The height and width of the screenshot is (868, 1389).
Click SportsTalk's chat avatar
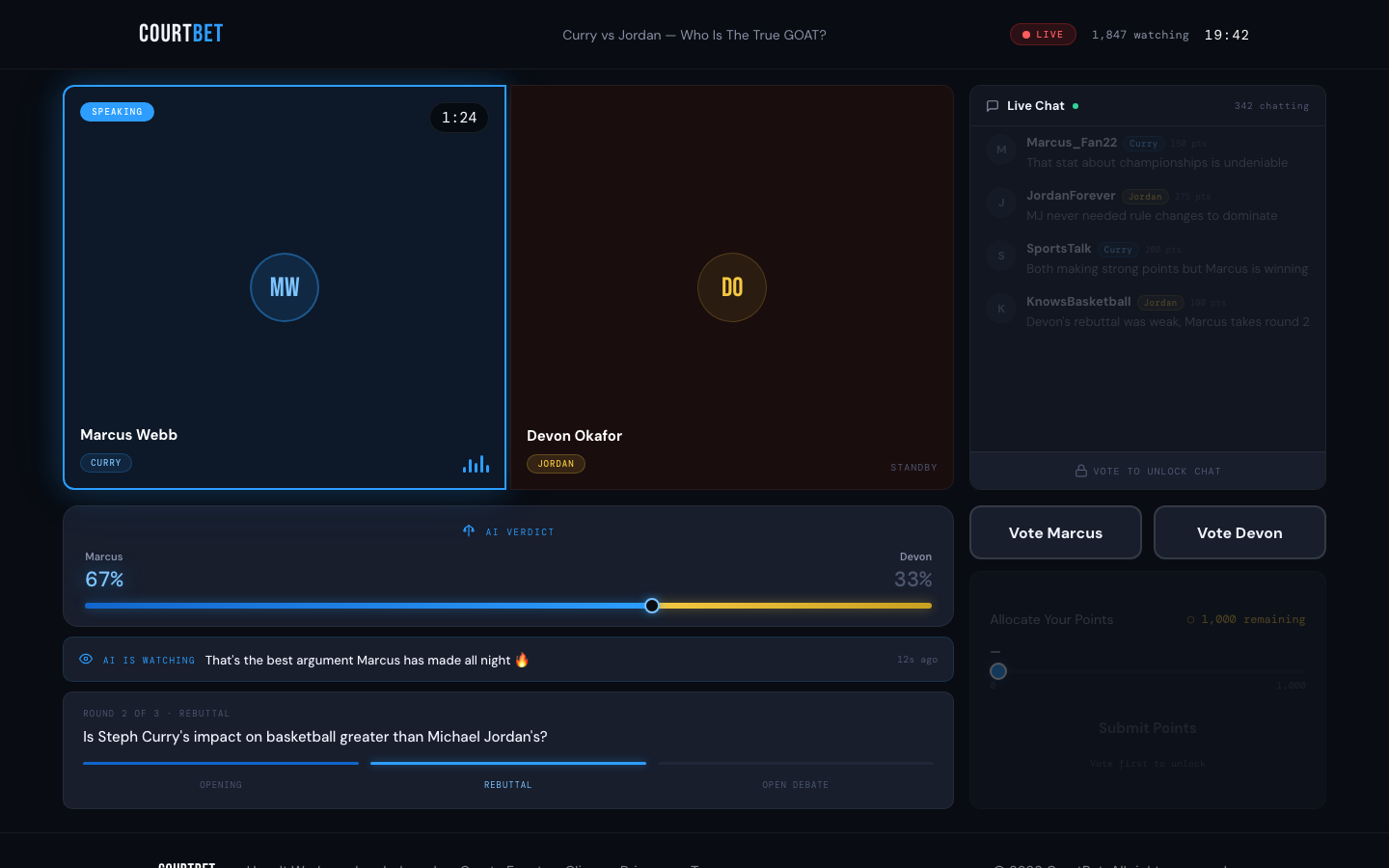point(1001,256)
